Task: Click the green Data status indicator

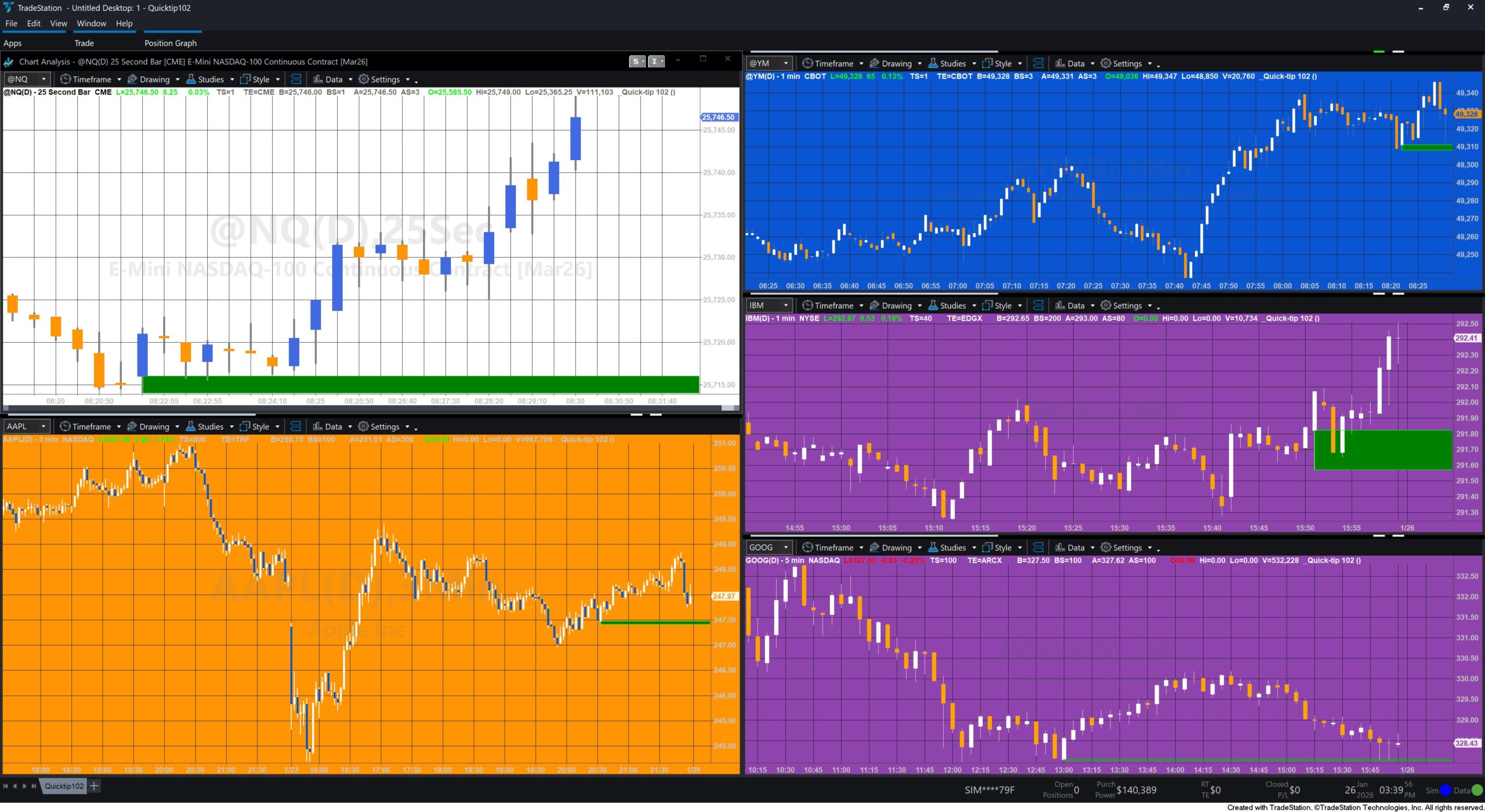Action: pos(1477,790)
